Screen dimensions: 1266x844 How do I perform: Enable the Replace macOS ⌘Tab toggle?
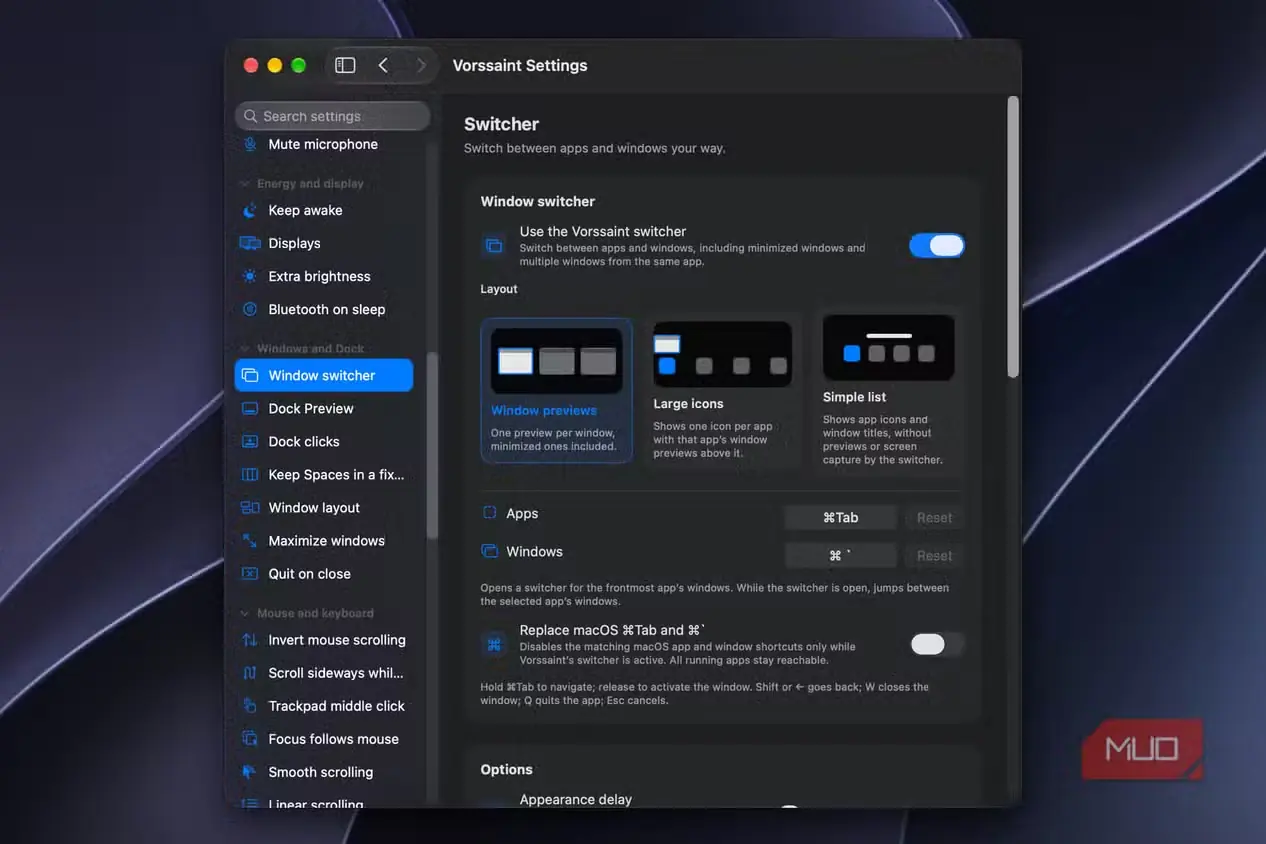click(937, 644)
